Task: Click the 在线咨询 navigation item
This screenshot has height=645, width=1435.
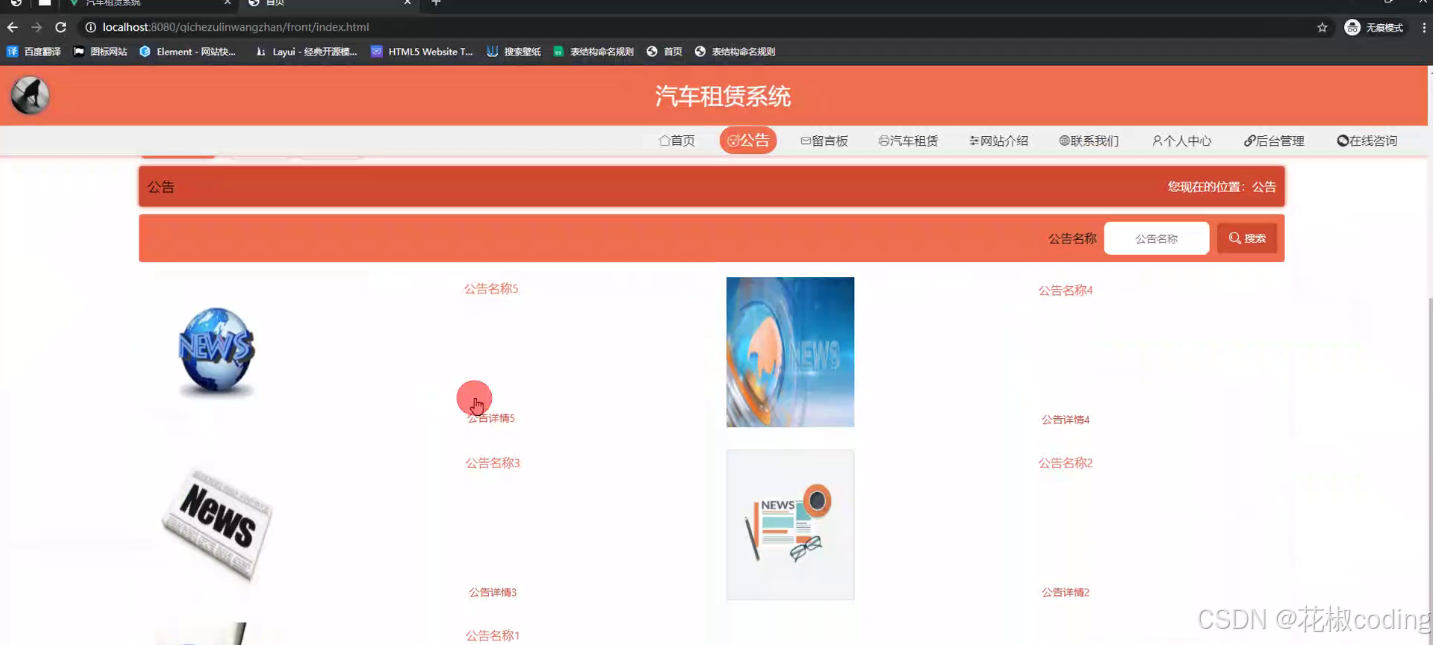Action: click(1367, 140)
